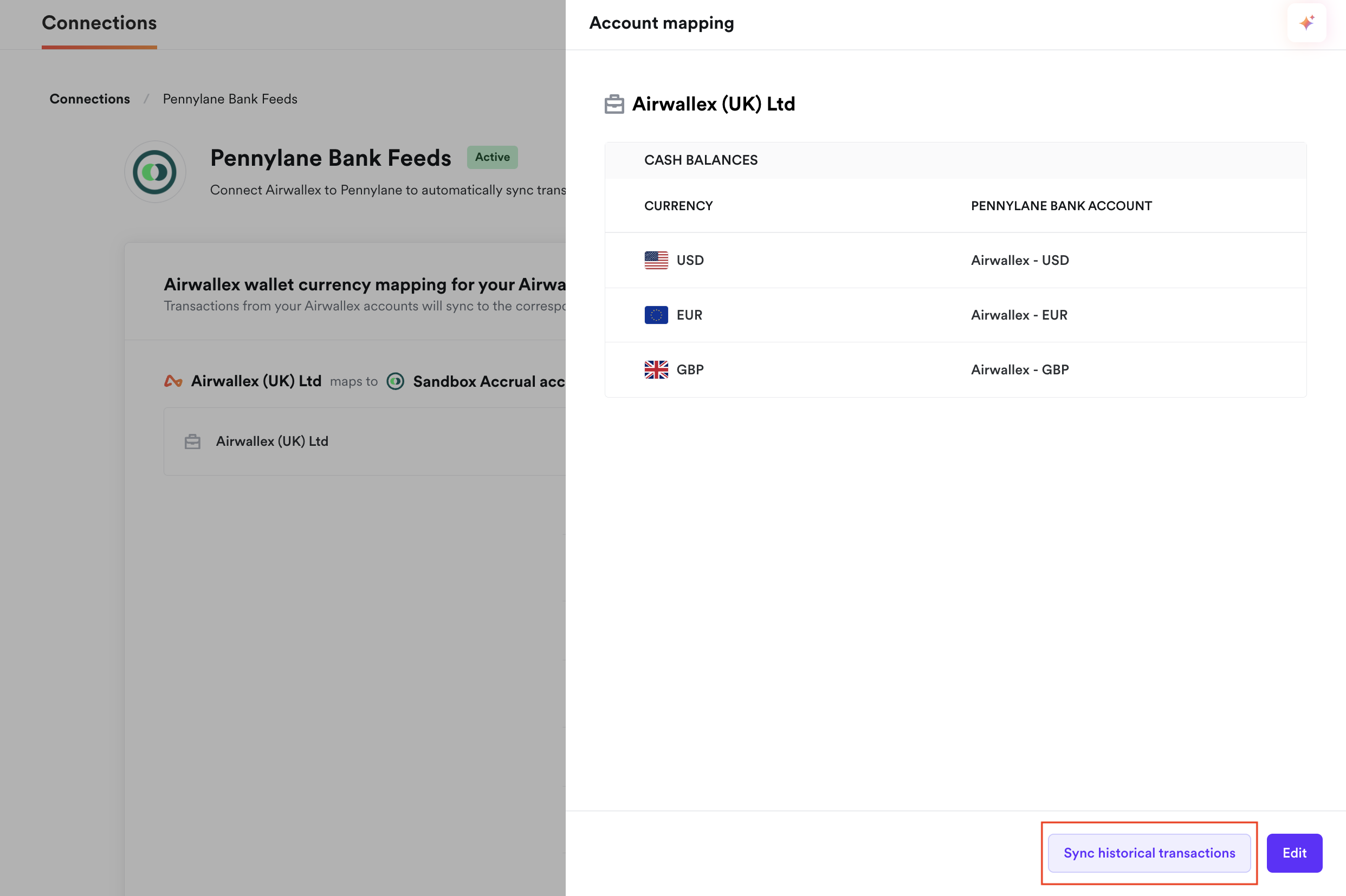Viewport: 1346px width, 896px height.
Task: Click the US flag icon for USD
Action: (656, 260)
